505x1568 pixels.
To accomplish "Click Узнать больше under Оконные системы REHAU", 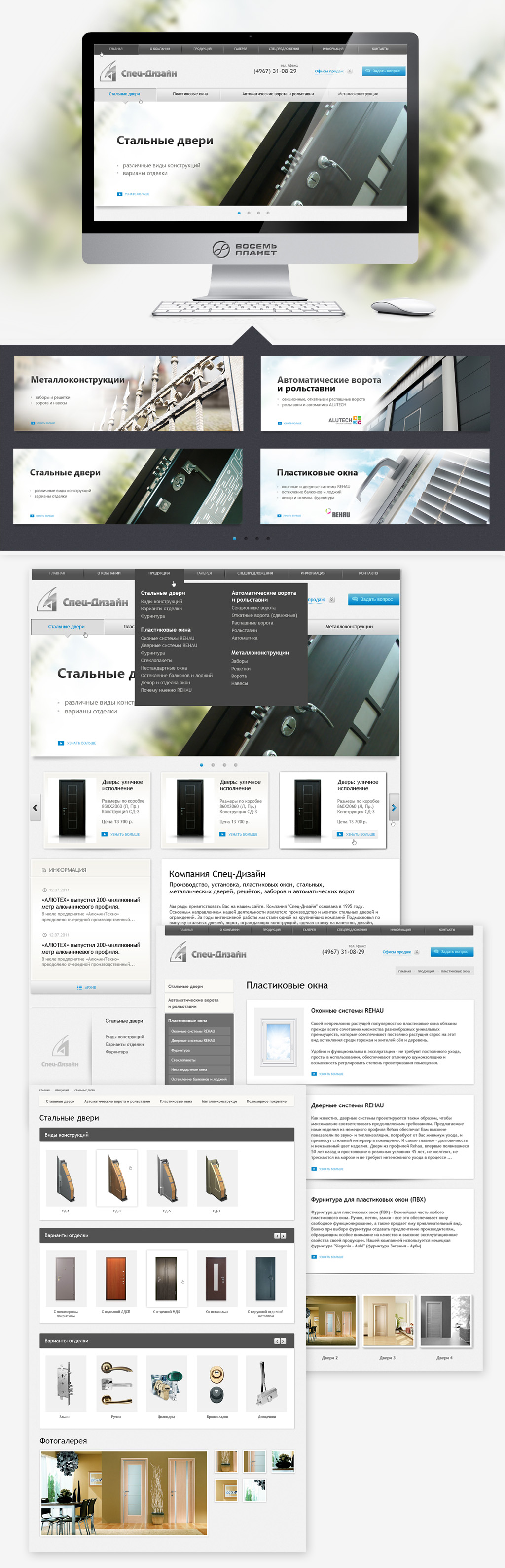I will pos(327,1074).
